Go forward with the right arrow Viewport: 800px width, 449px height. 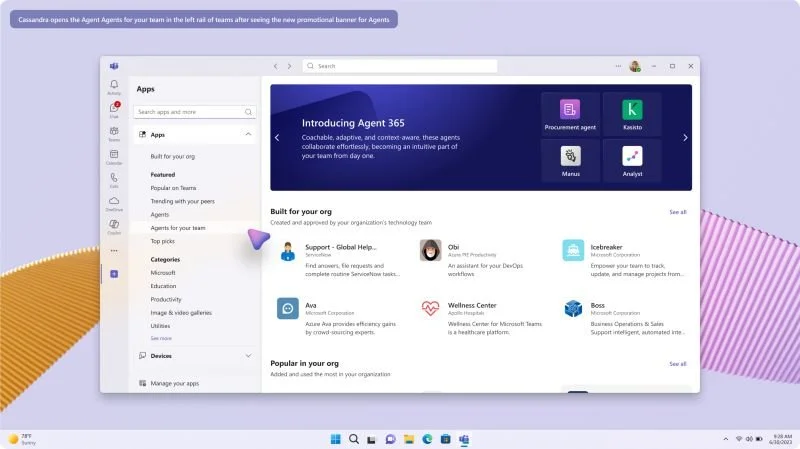point(289,66)
